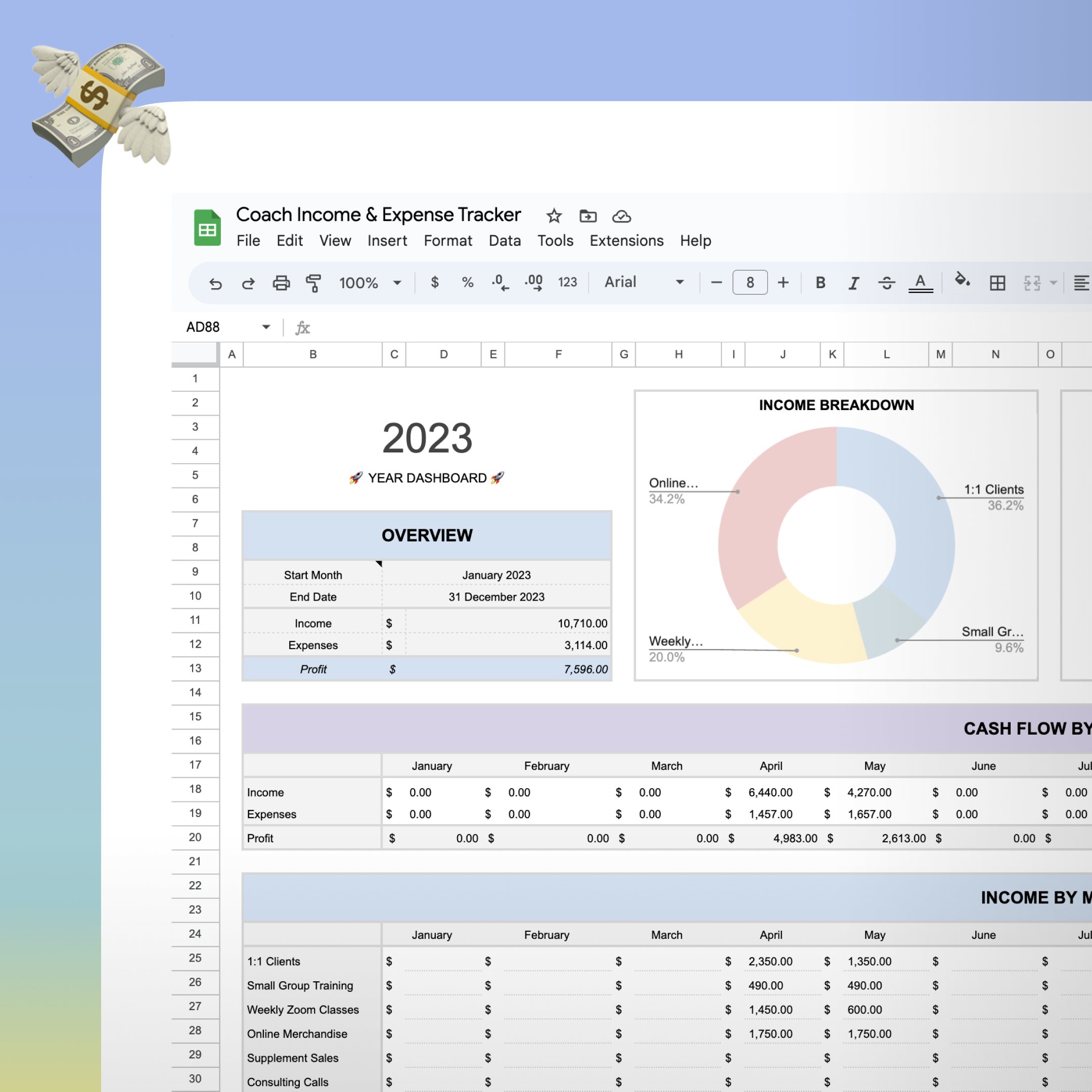Viewport: 1092px width, 1092px height.
Task: Select the Paint format roller icon
Action: coord(313,283)
